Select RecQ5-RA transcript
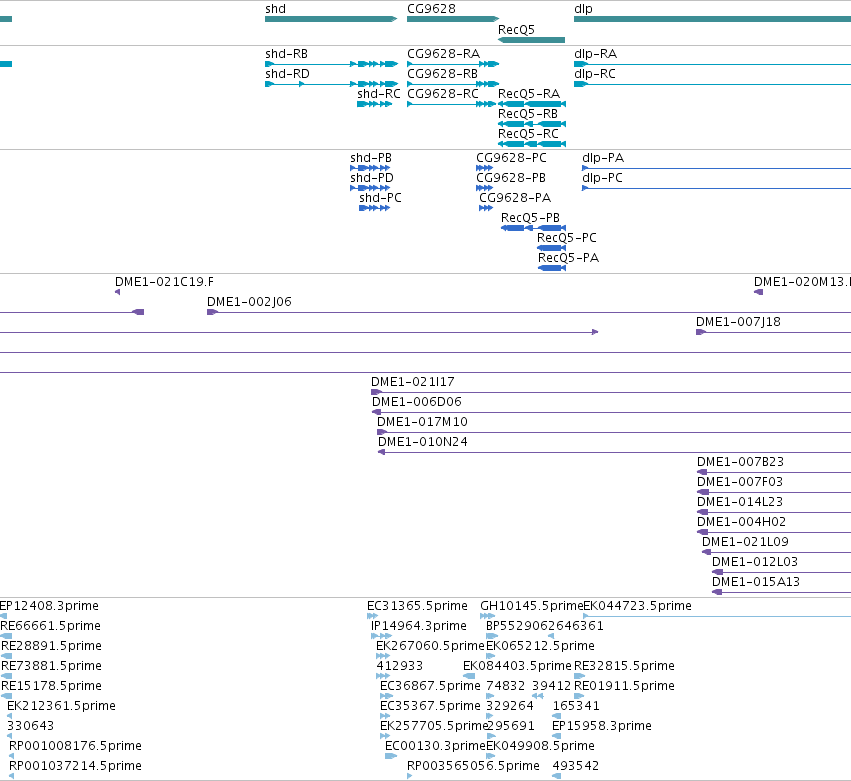The image size is (851, 781). pos(532,104)
